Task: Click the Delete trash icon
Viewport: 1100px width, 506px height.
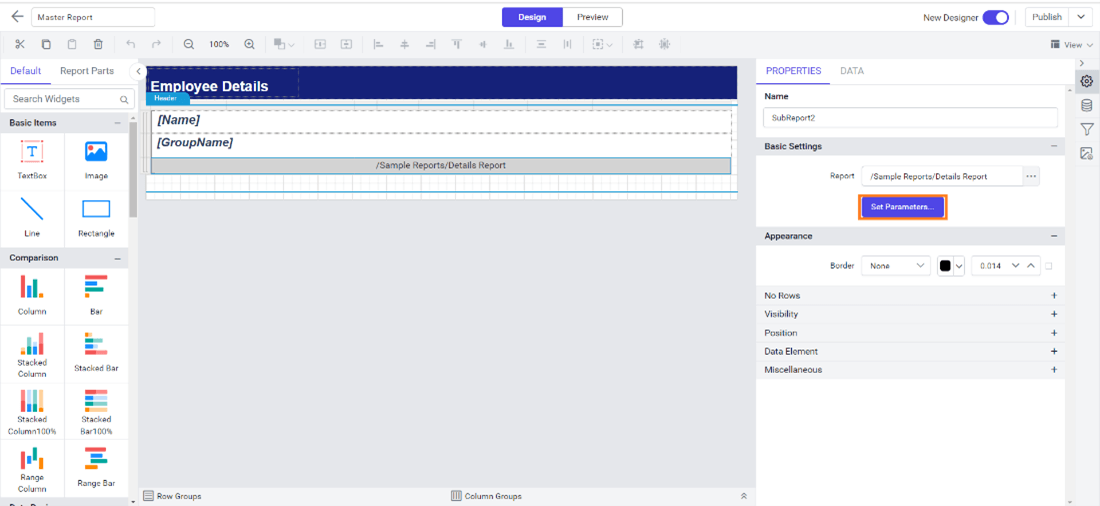Action: (98, 44)
